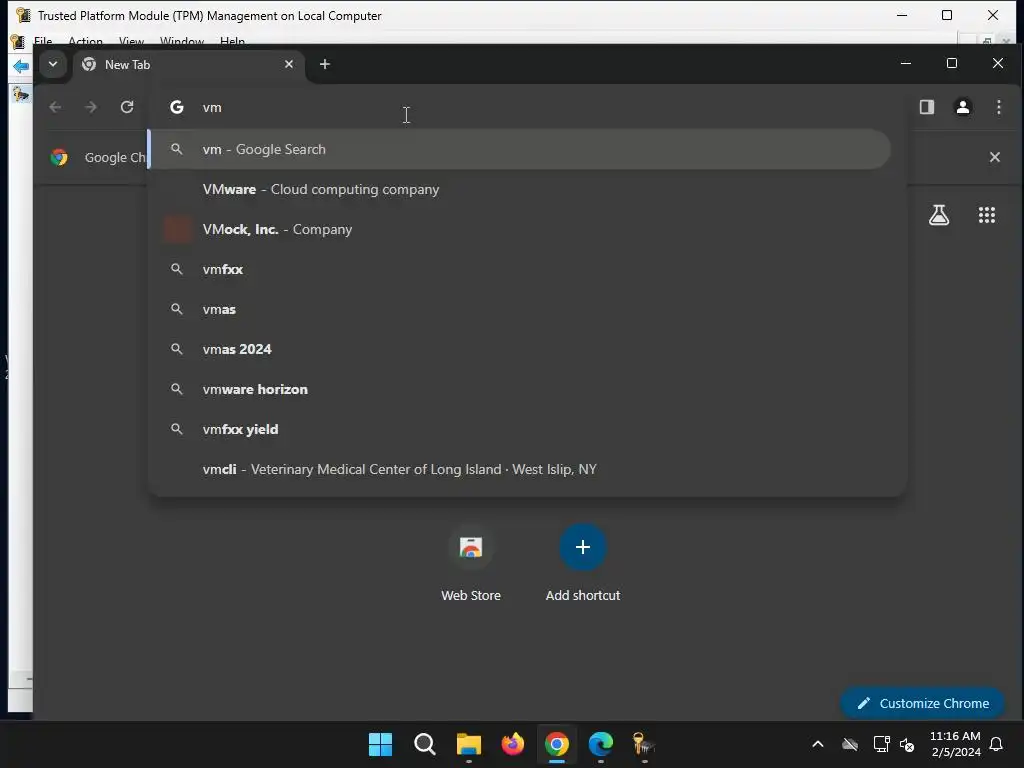Click the Google G icon in address bar
This screenshot has height=768, width=1024.
click(x=176, y=107)
